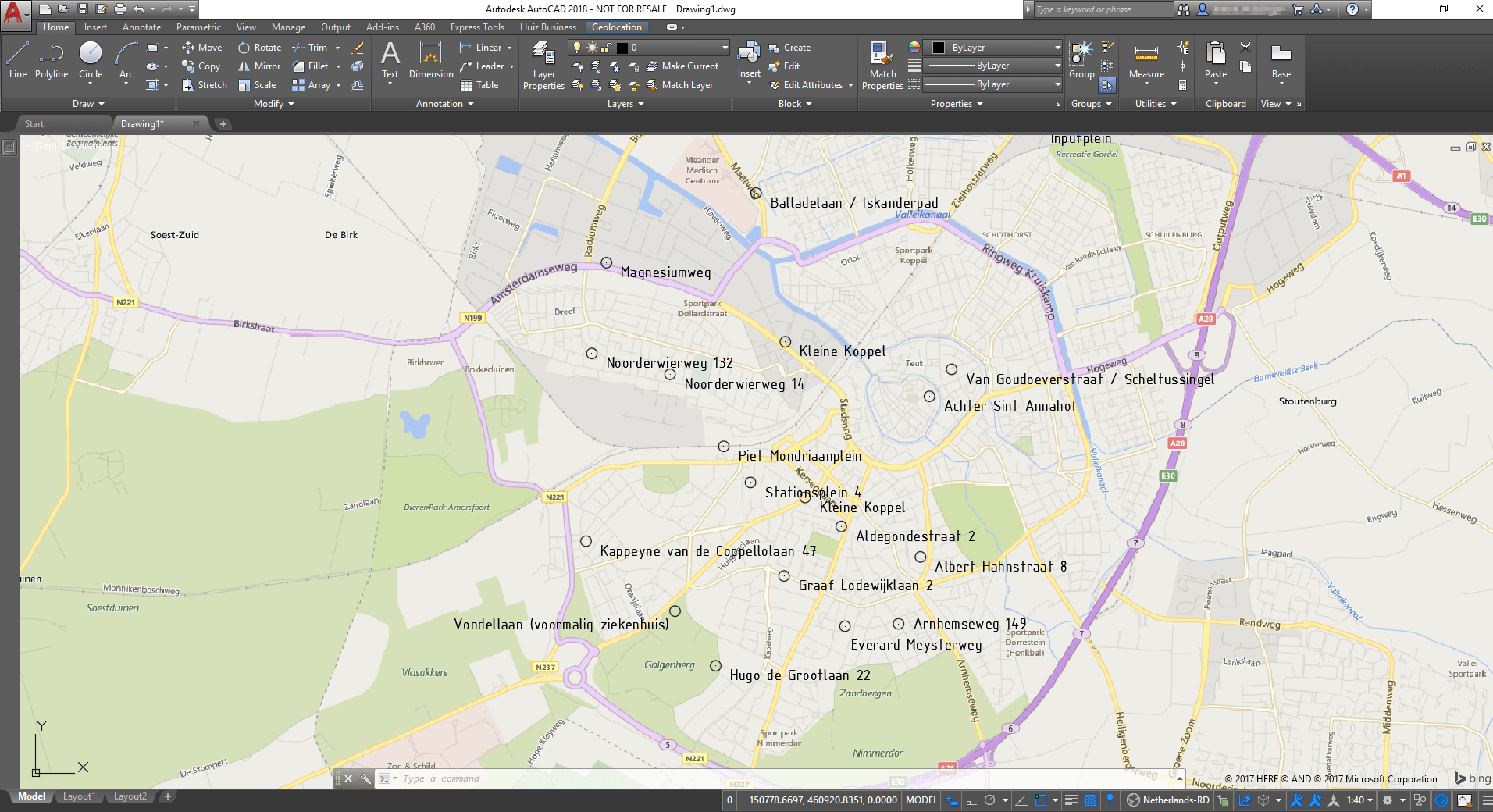Switch to the Insert ribbon tab

tap(95, 27)
